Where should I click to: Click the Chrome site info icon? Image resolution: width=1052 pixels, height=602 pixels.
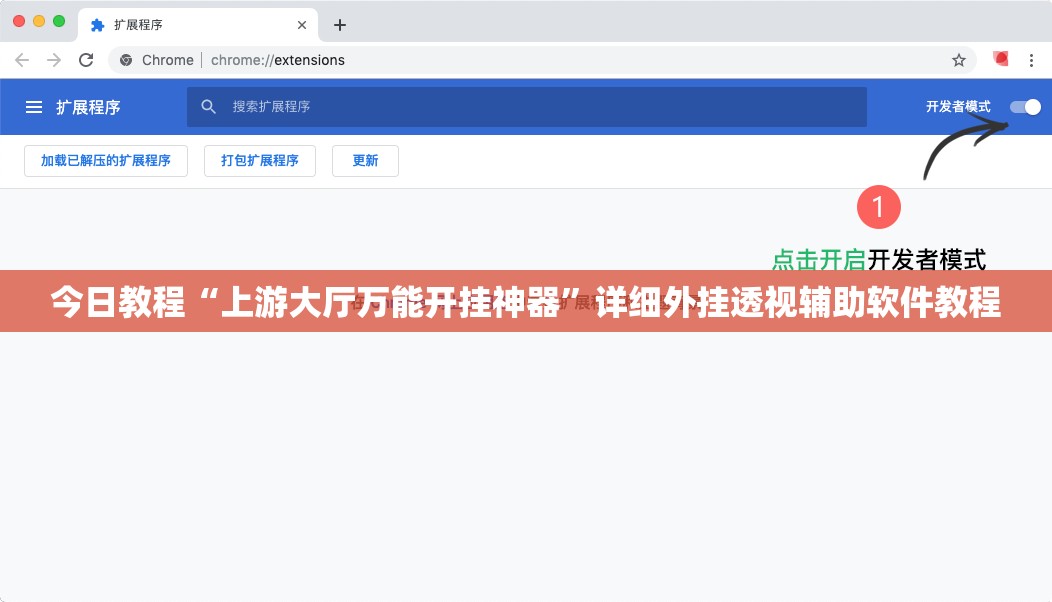click(125, 60)
